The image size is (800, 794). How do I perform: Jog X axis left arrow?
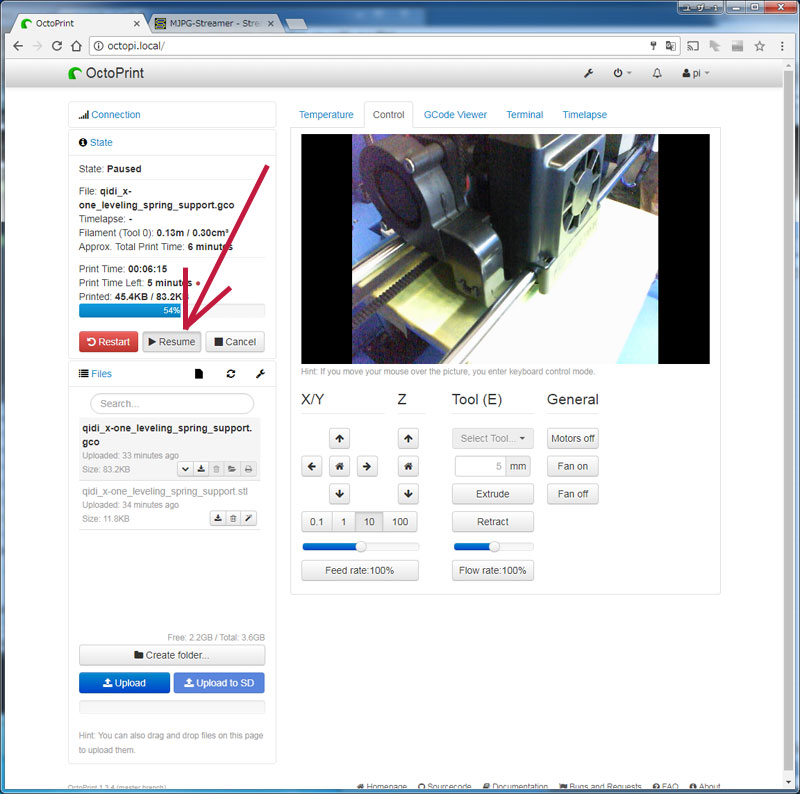coord(312,466)
